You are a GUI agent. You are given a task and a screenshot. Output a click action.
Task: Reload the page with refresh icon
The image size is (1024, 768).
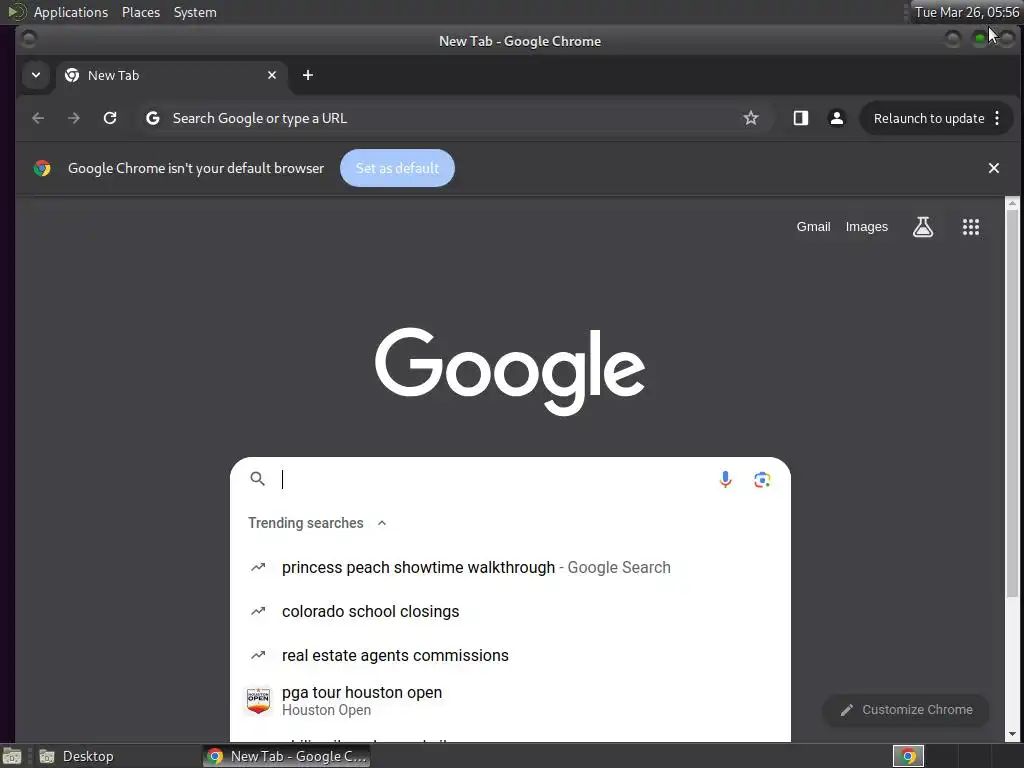pyautogui.click(x=110, y=118)
